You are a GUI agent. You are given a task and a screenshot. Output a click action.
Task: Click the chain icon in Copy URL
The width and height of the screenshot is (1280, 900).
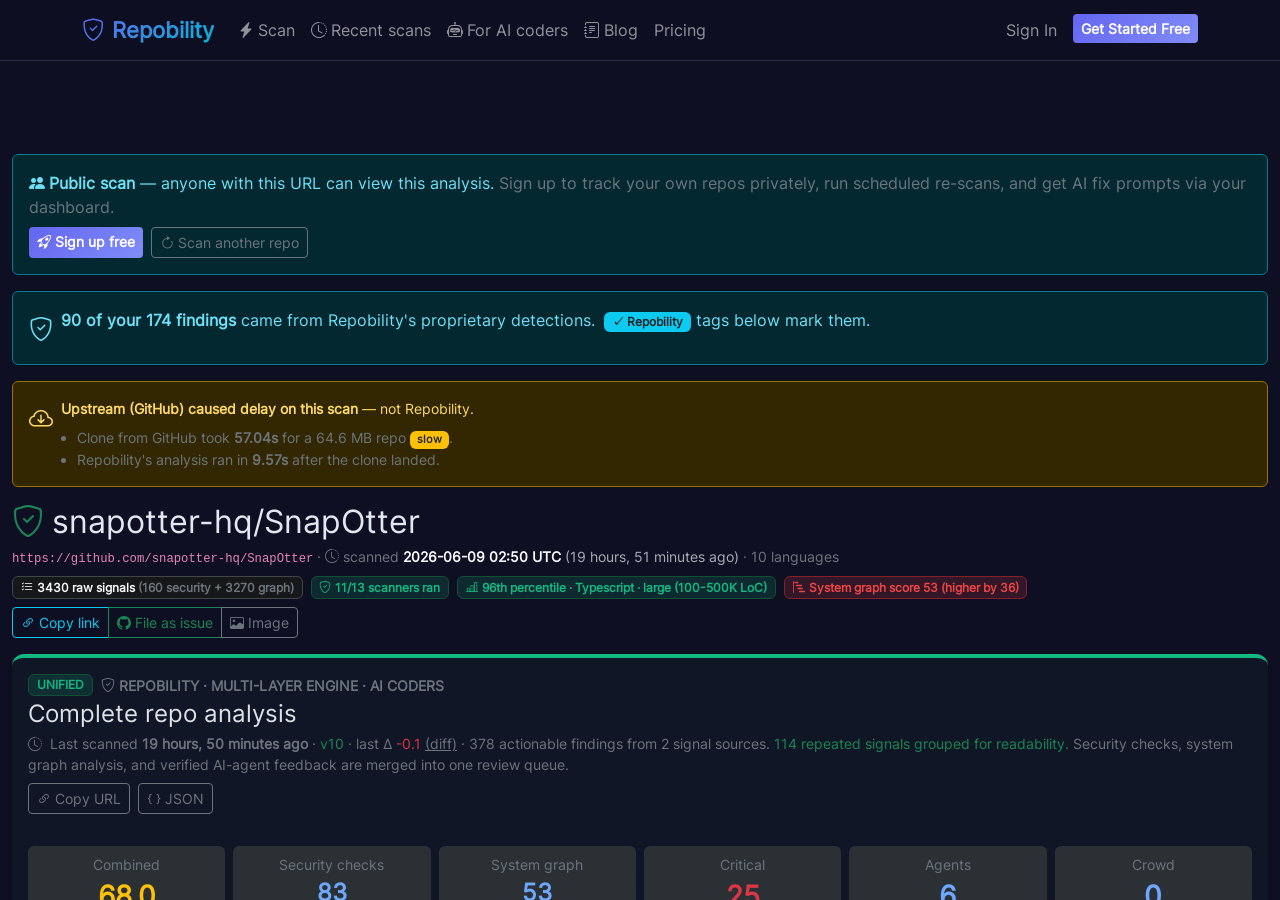point(44,799)
